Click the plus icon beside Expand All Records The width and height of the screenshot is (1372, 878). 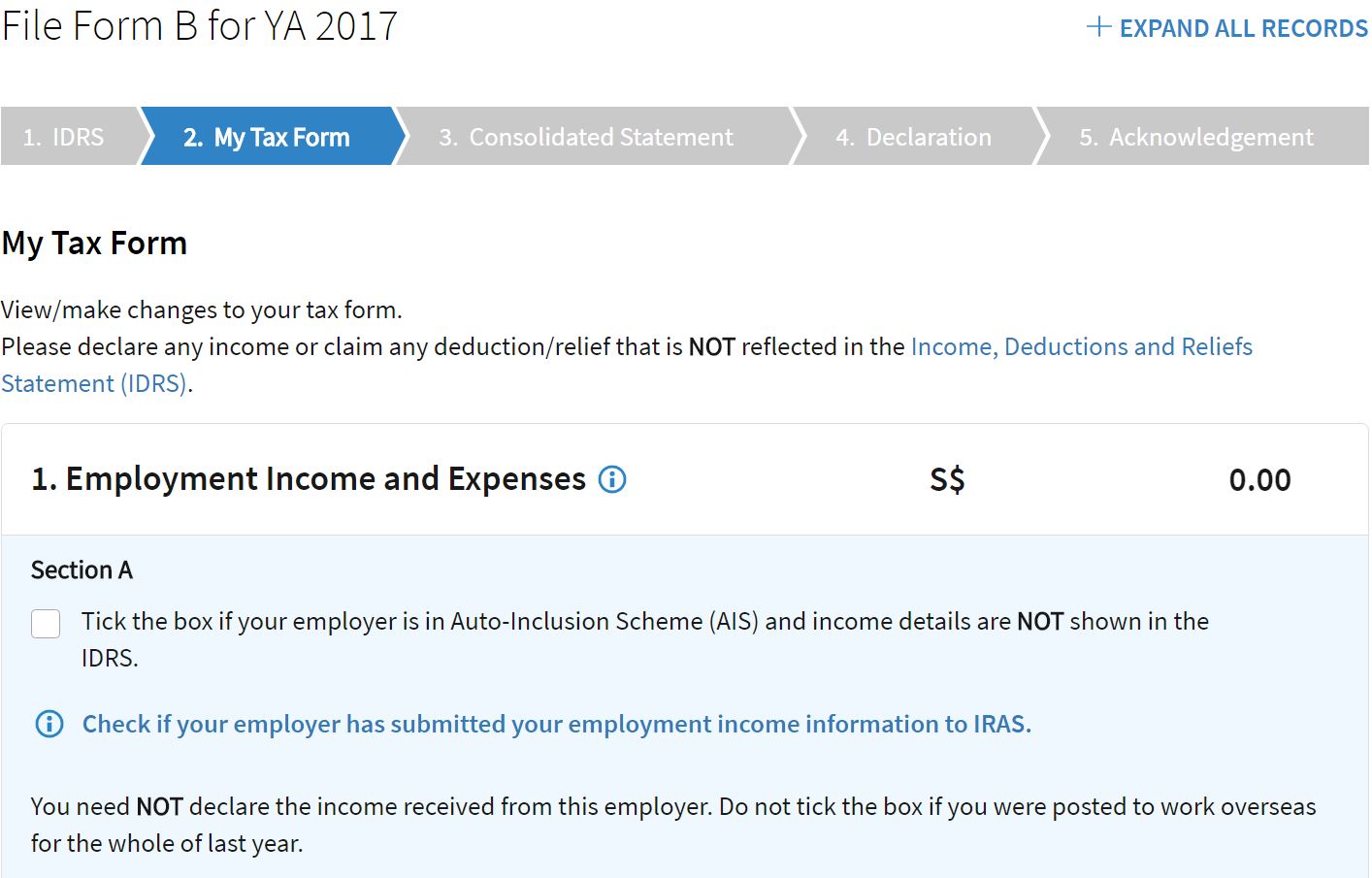click(1097, 27)
